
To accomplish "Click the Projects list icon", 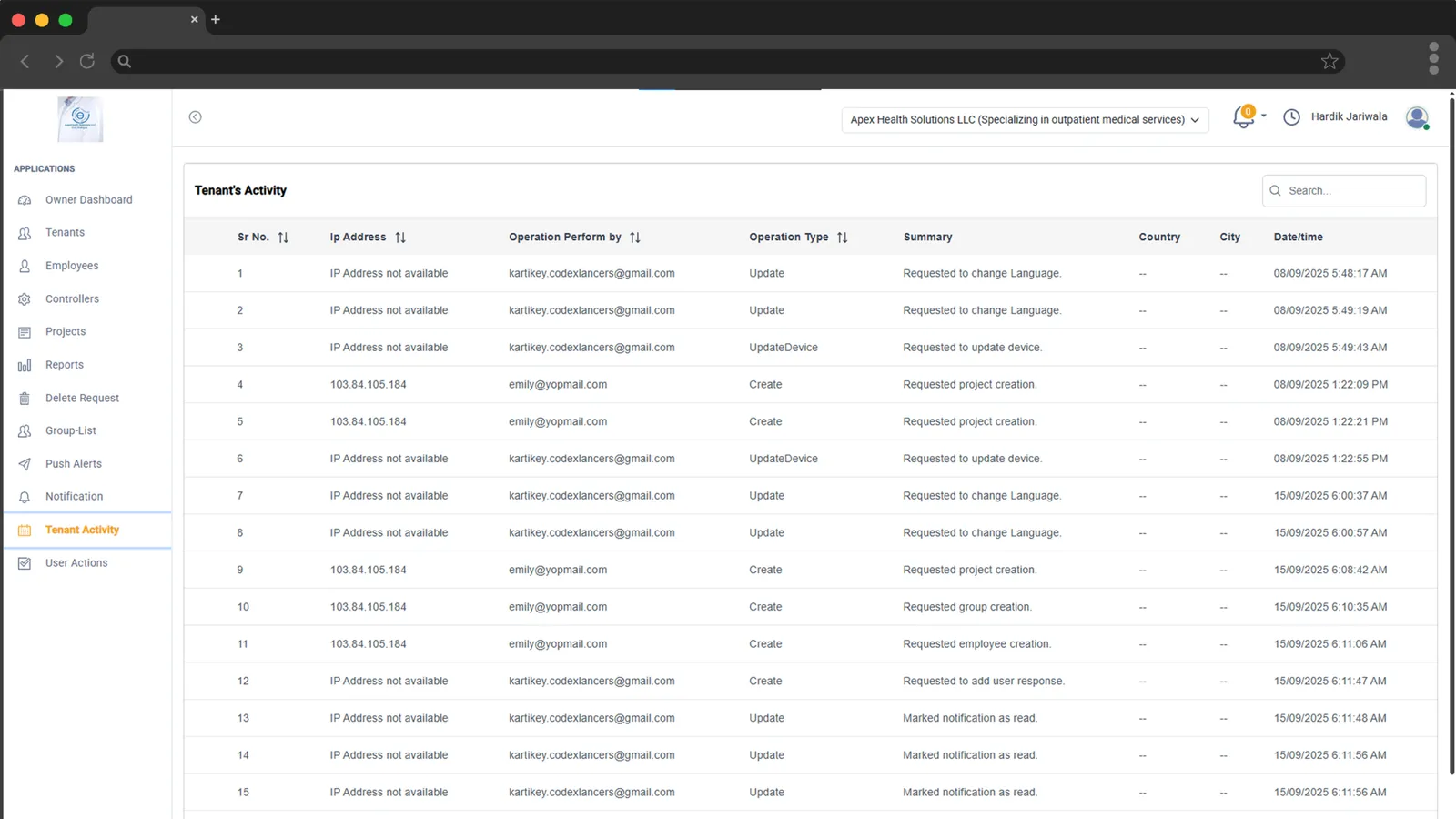I will tap(25, 332).
